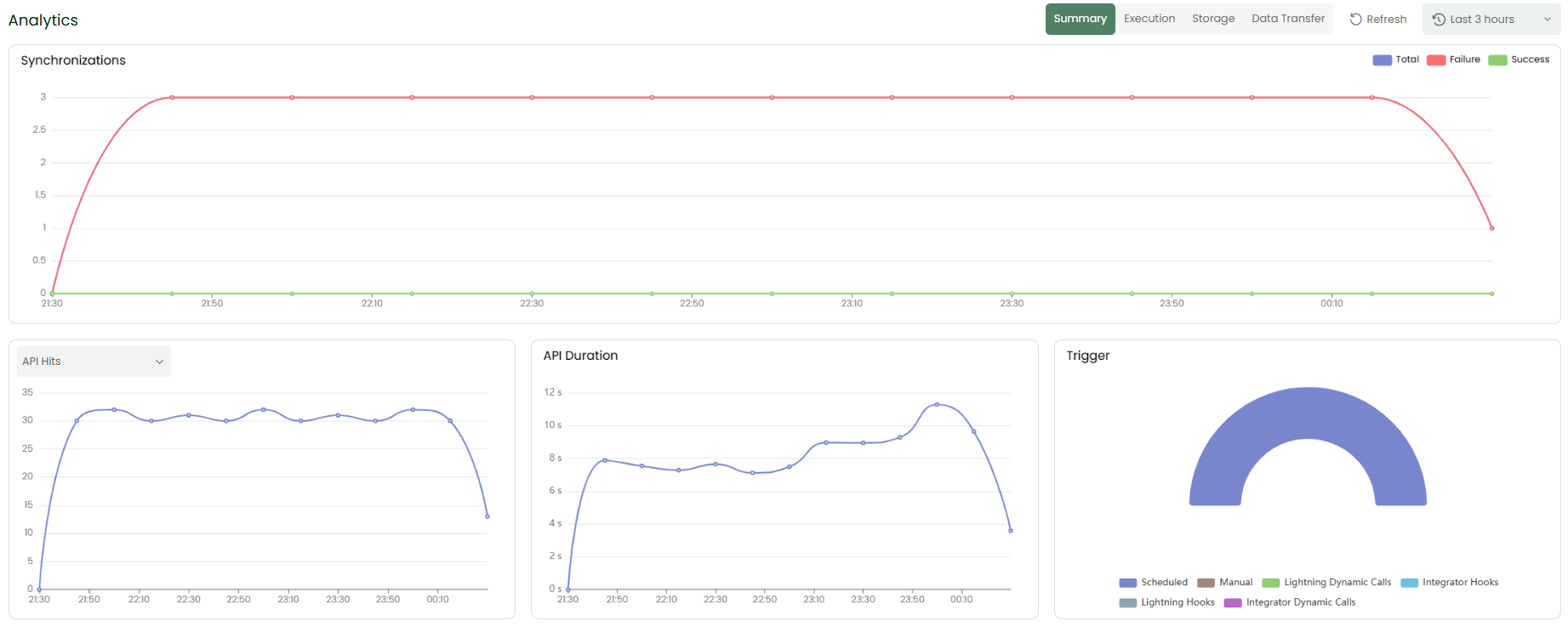The image size is (1568, 638).
Task: Toggle the Success series legend swatch
Action: tap(1498, 60)
